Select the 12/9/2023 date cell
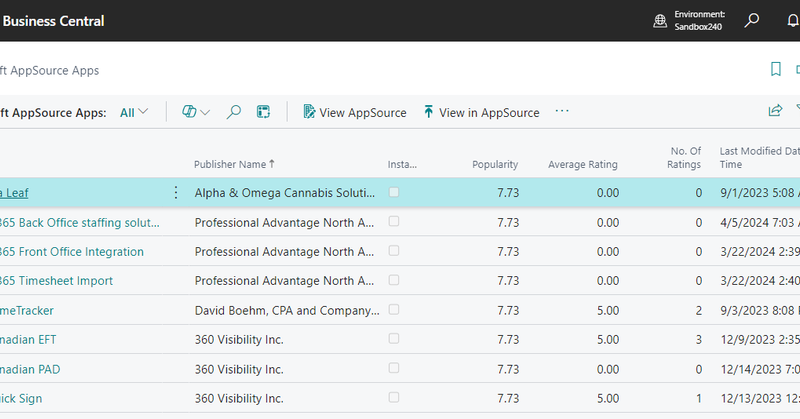The width and height of the screenshot is (800, 419). click(x=760, y=339)
